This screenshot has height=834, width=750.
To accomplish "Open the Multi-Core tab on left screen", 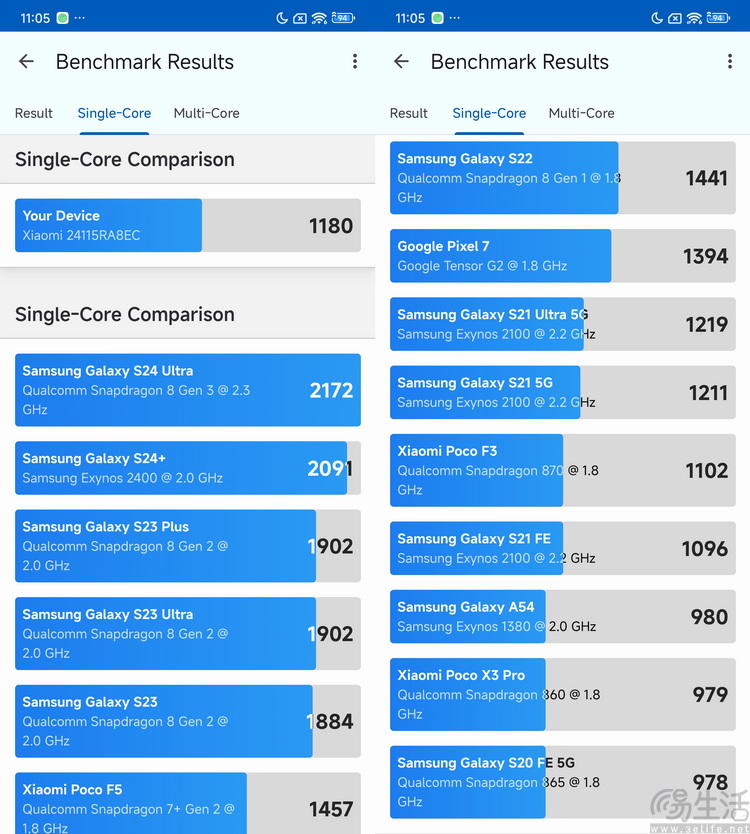I will [x=206, y=113].
